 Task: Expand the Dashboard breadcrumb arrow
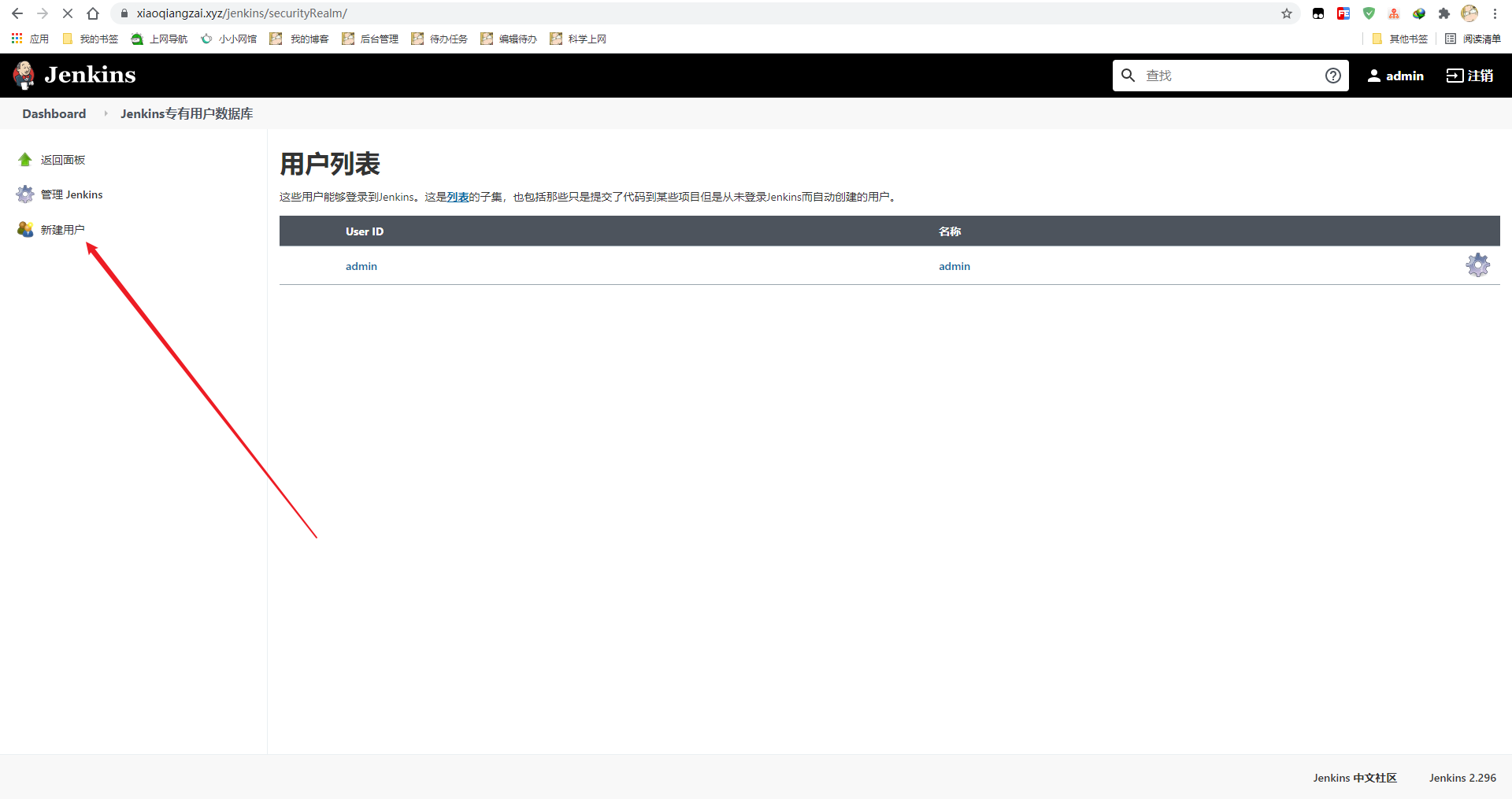tap(106, 113)
